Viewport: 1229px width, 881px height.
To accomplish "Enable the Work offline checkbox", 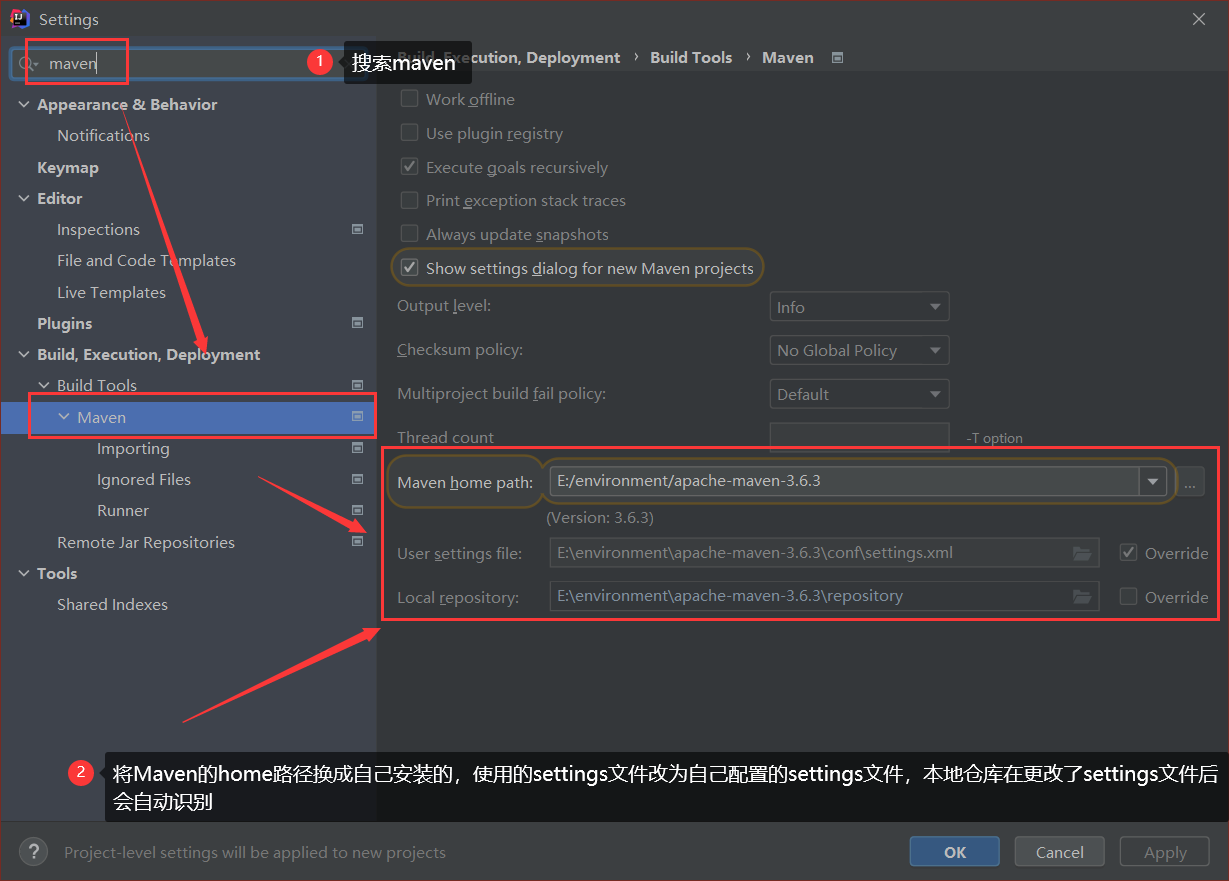I will (x=409, y=99).
